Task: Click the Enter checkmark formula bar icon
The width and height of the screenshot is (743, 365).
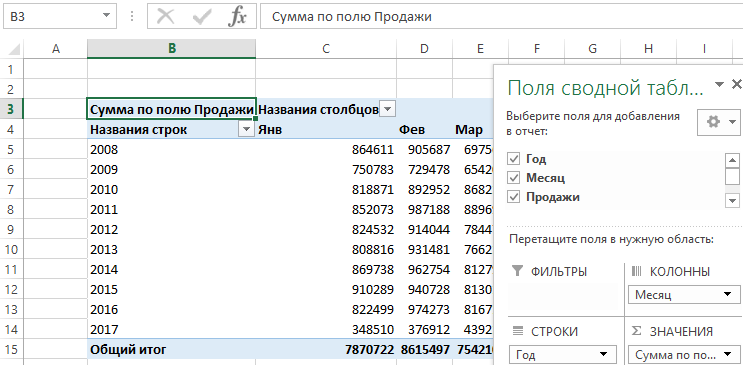Action: (202, 17)
